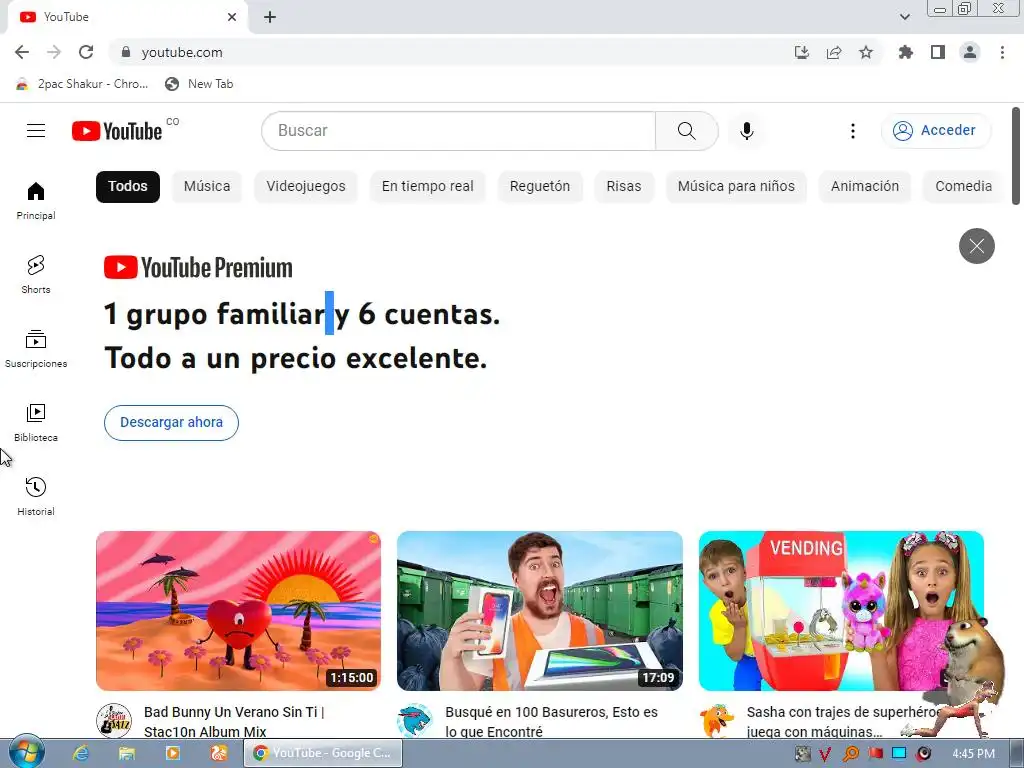Open the Chrome three-dot menu
The width and height of the screenshot is (1024, 768).
pos(1002,52)
